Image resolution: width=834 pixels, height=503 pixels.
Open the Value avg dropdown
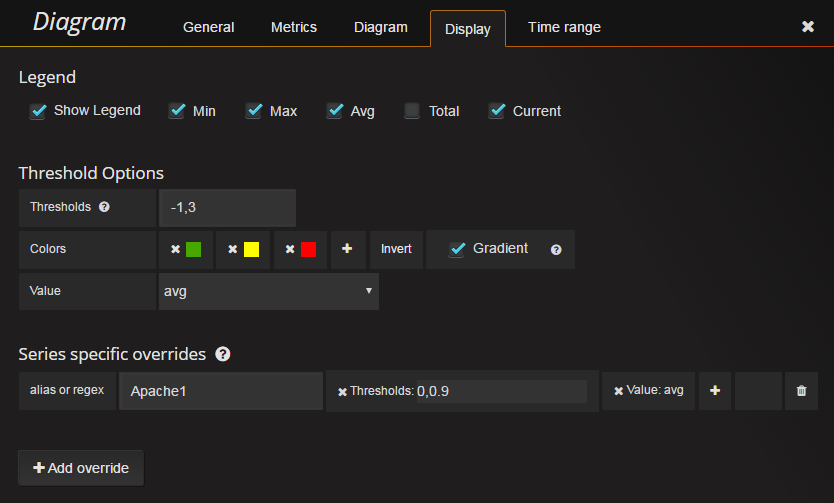click(x=269, y=291)
